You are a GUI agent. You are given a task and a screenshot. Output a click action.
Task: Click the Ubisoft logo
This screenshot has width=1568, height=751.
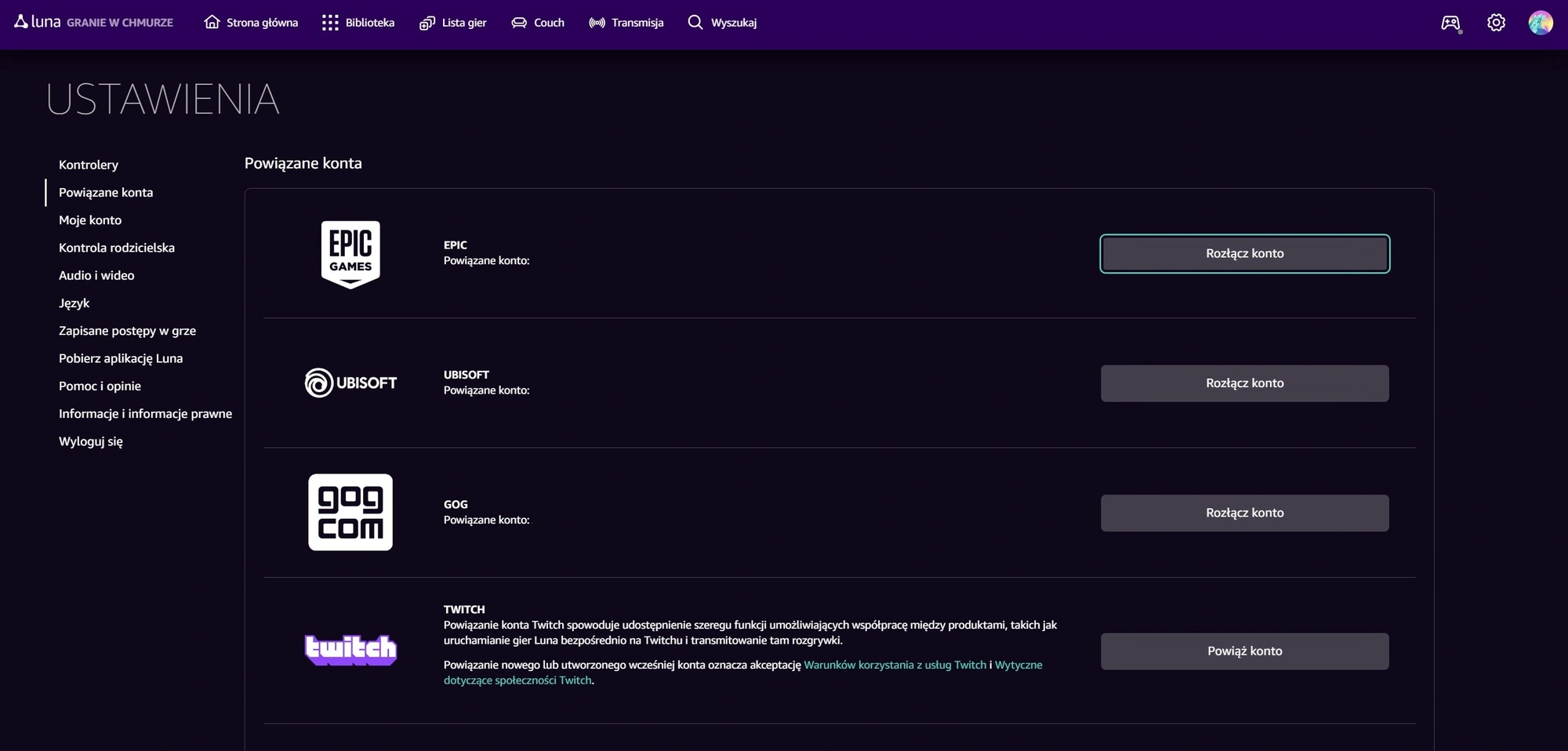point(350,383)
